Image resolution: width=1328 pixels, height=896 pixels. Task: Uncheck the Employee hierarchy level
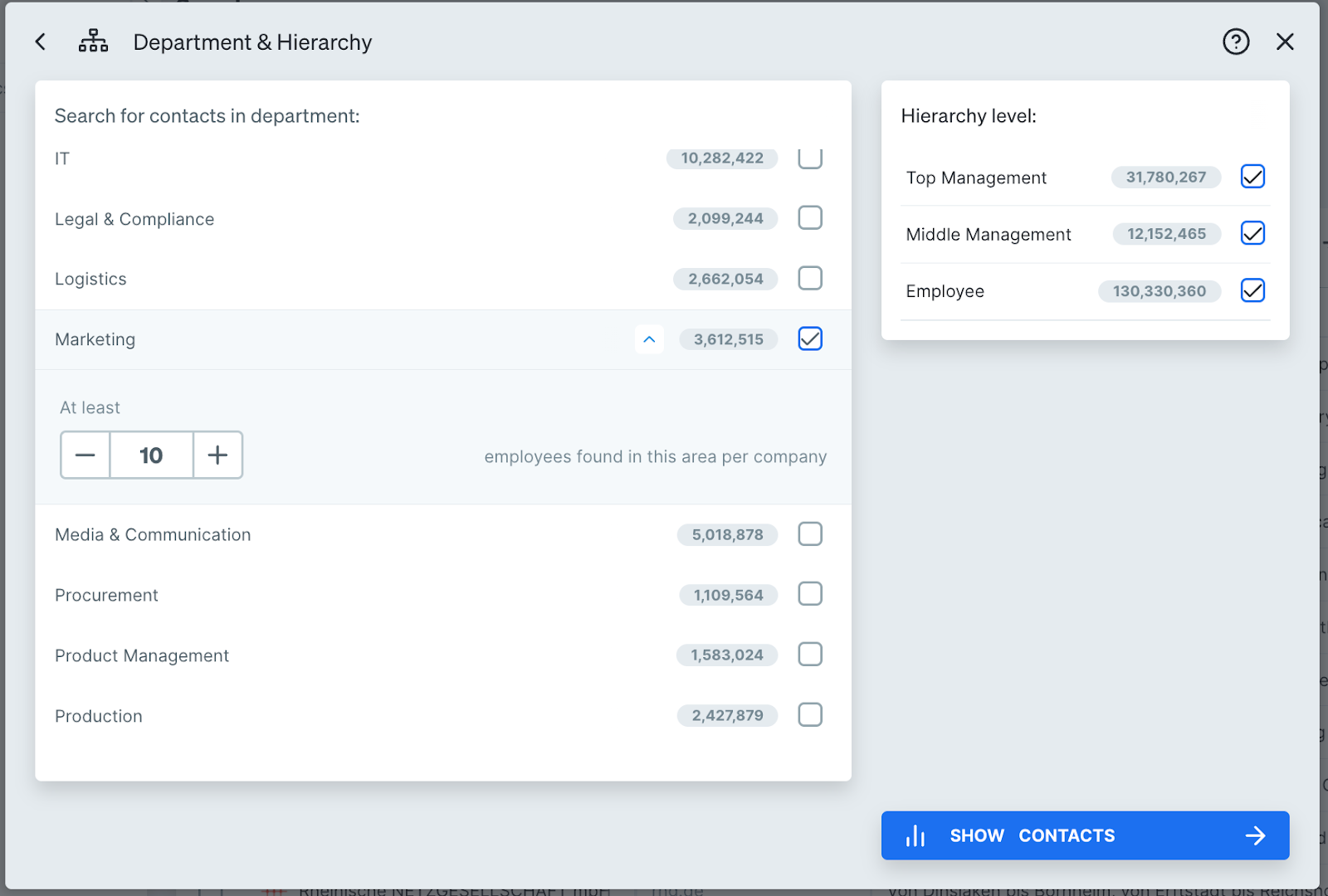(x=1252, y=290)
